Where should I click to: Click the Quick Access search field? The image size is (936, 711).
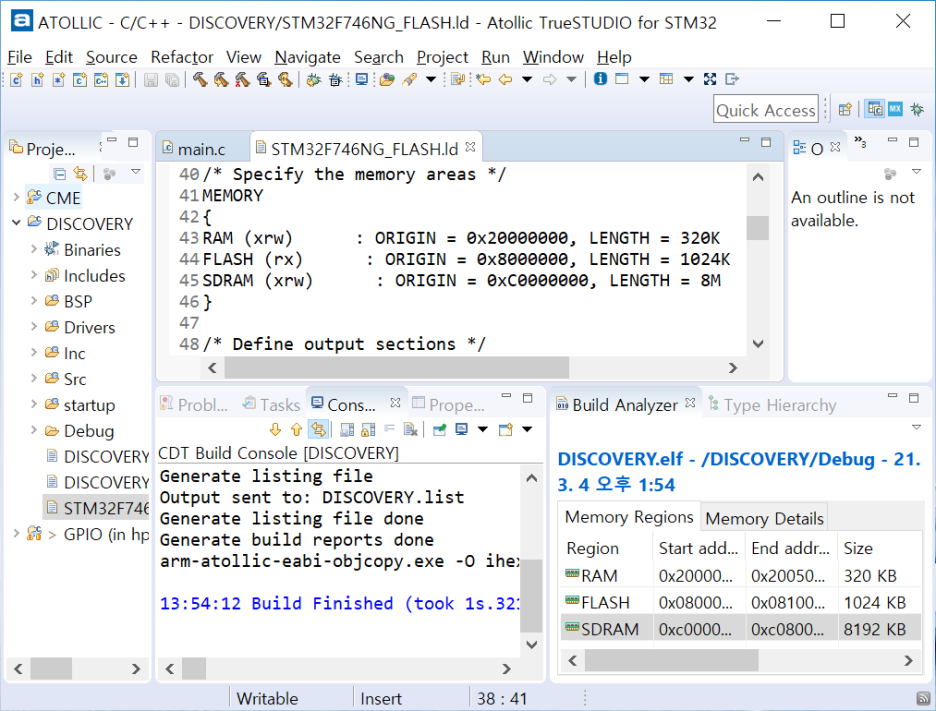pyautogui.click(x=765, y=109)
